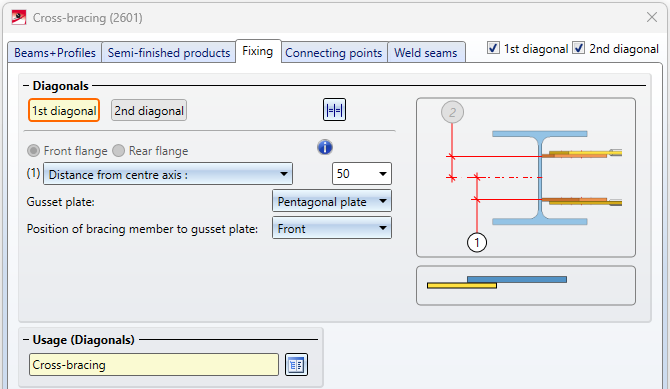Click the 2nd diagonal button

149,111
